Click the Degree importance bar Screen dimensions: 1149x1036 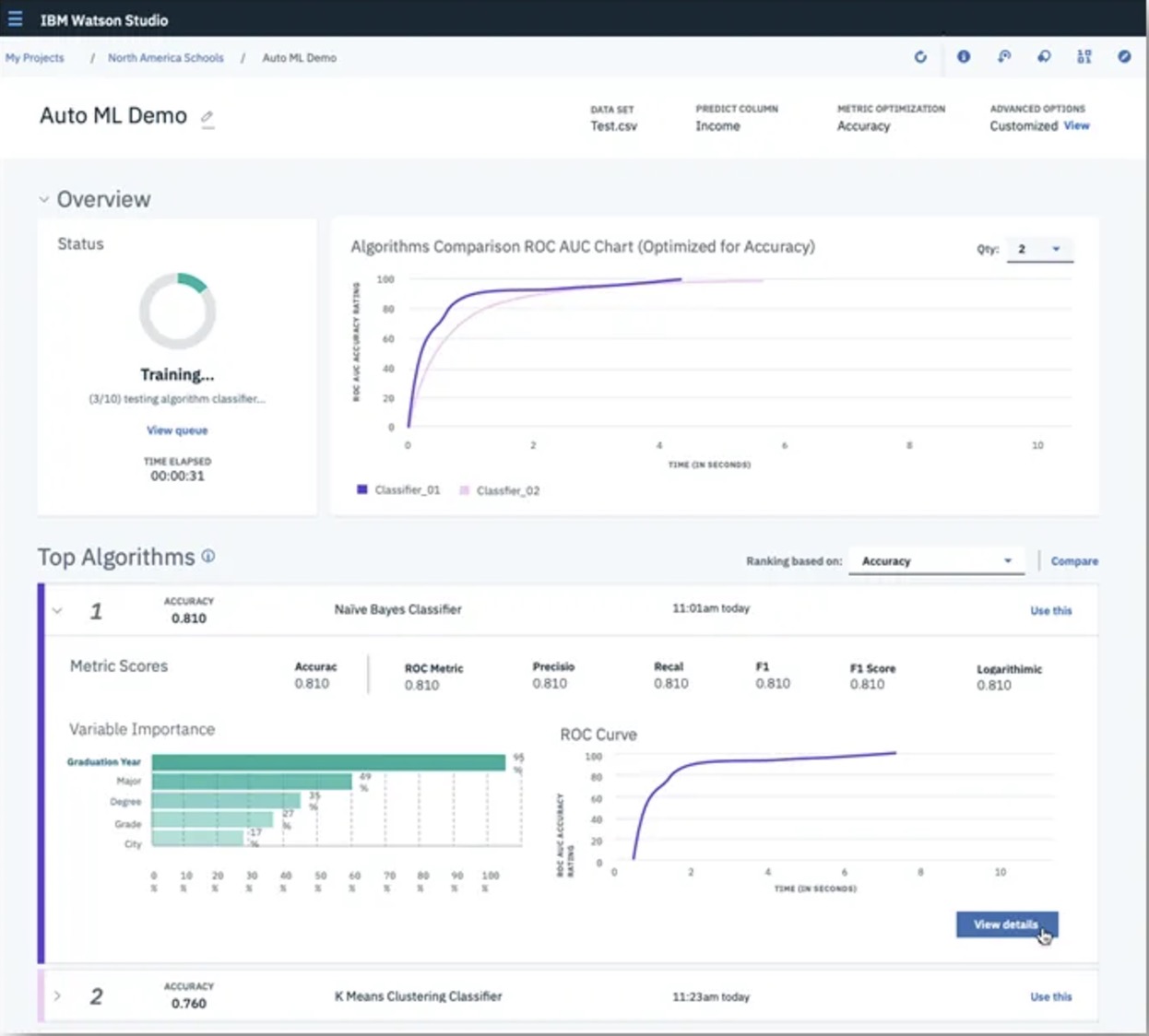[226, 801]
